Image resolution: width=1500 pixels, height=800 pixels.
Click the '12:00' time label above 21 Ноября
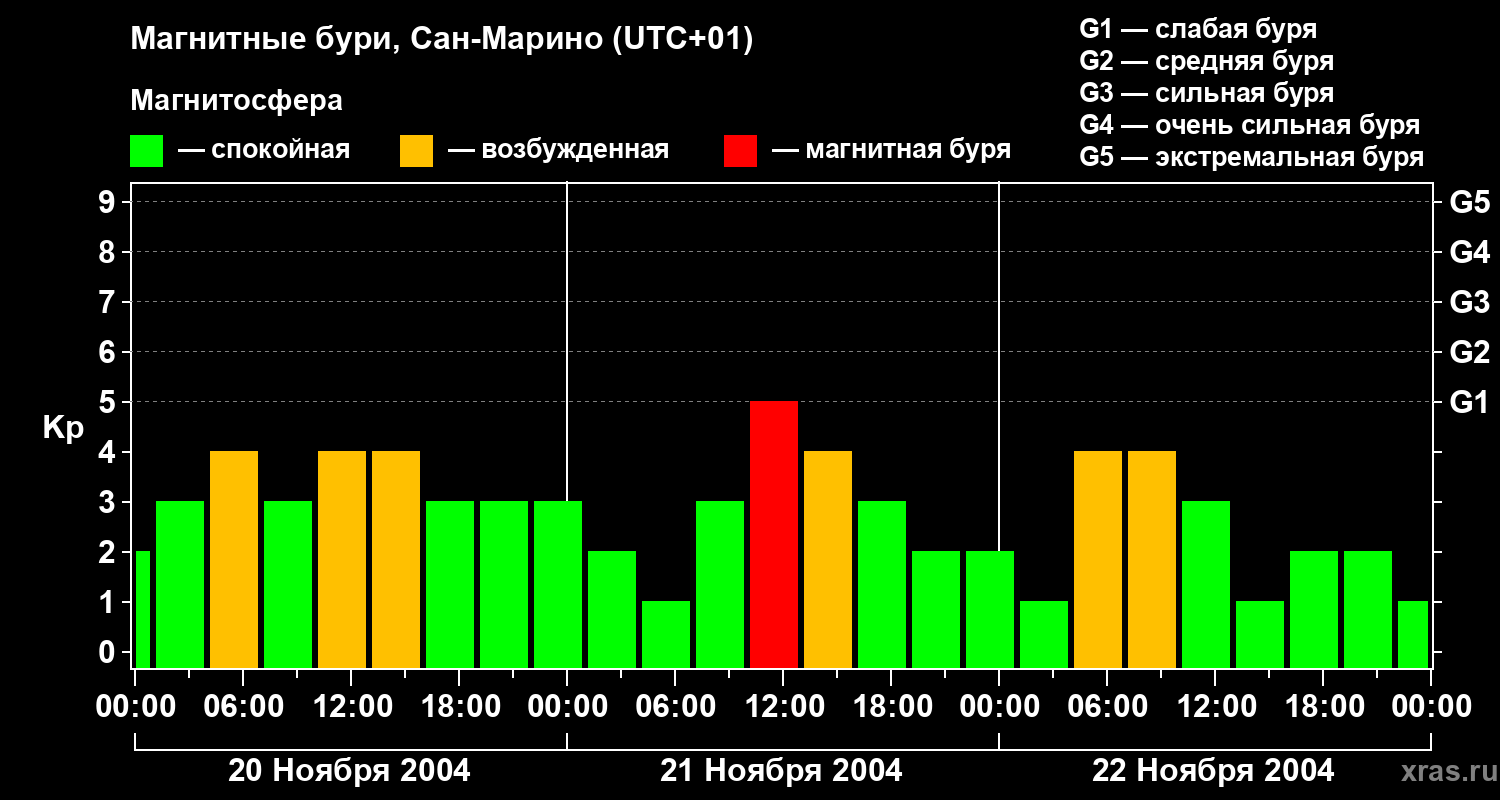click(x=783, y=707)
